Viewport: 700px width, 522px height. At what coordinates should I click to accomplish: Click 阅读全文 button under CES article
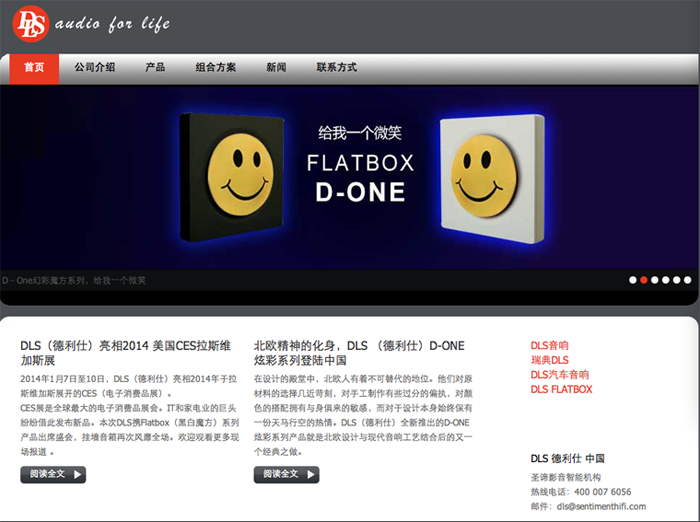(x=53, y=474)
